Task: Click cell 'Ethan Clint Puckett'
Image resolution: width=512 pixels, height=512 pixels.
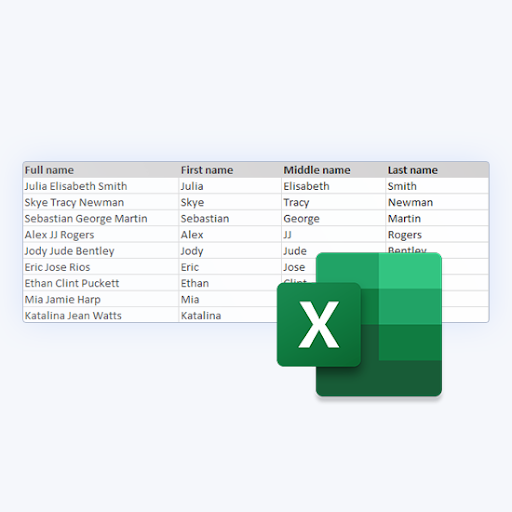Action: click(101, 283)
